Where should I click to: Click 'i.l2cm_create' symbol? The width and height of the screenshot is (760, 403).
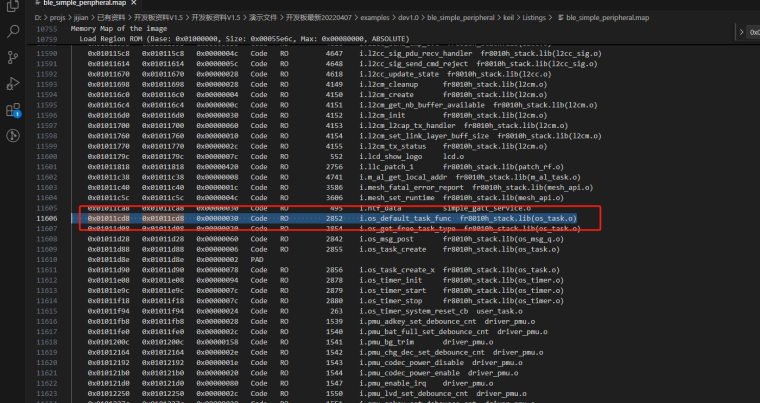click(386, 95)
